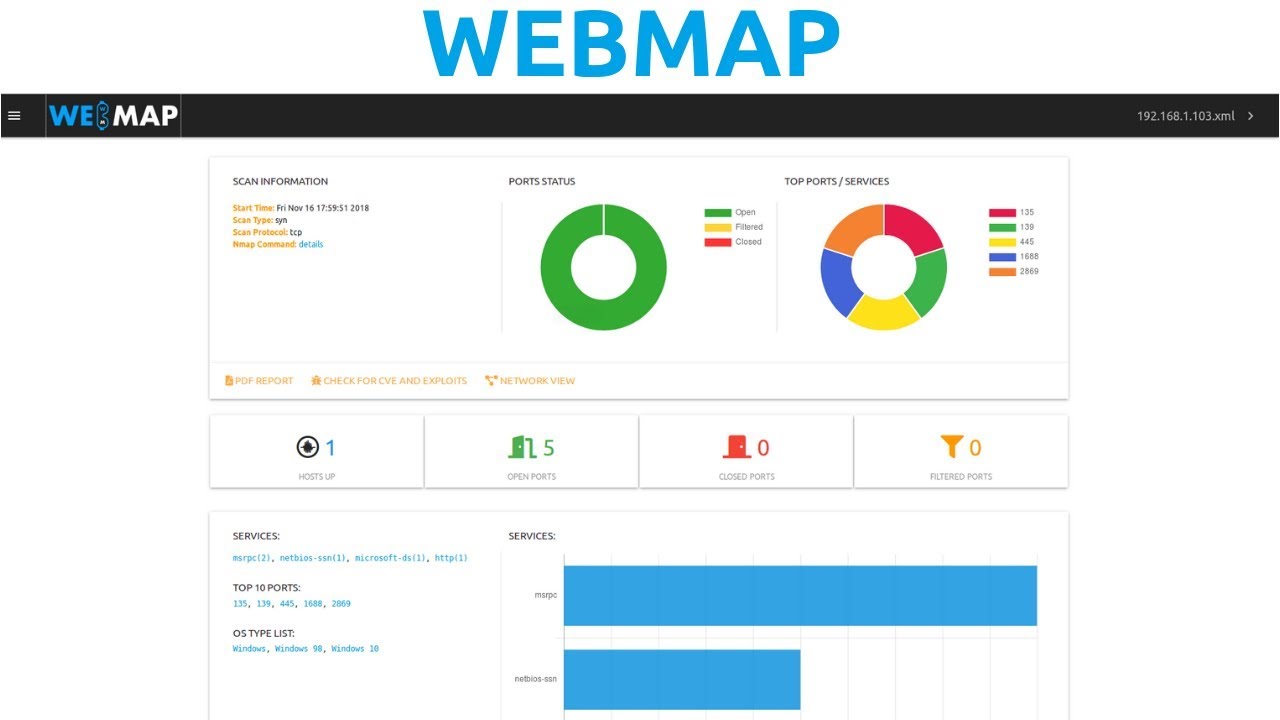
Task: Toggle the port 445 legend swatch
Action: [x=1002, y=242]
